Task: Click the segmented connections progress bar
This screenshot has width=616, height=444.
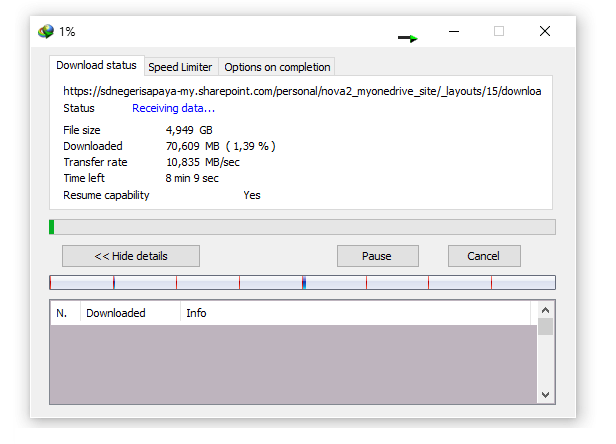Action: [x=302, y=283]
